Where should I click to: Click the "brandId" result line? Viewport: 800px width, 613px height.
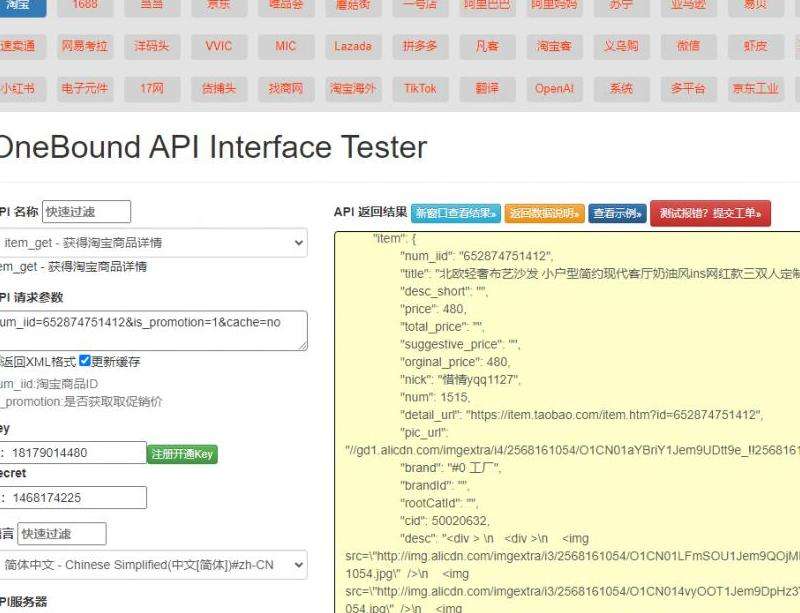(435, 485)
